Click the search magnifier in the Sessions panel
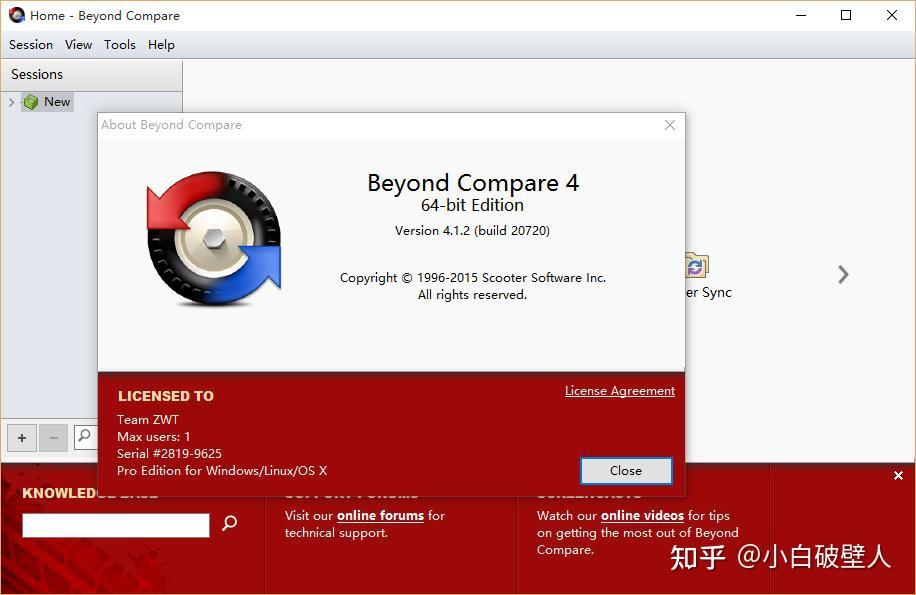 85,438
